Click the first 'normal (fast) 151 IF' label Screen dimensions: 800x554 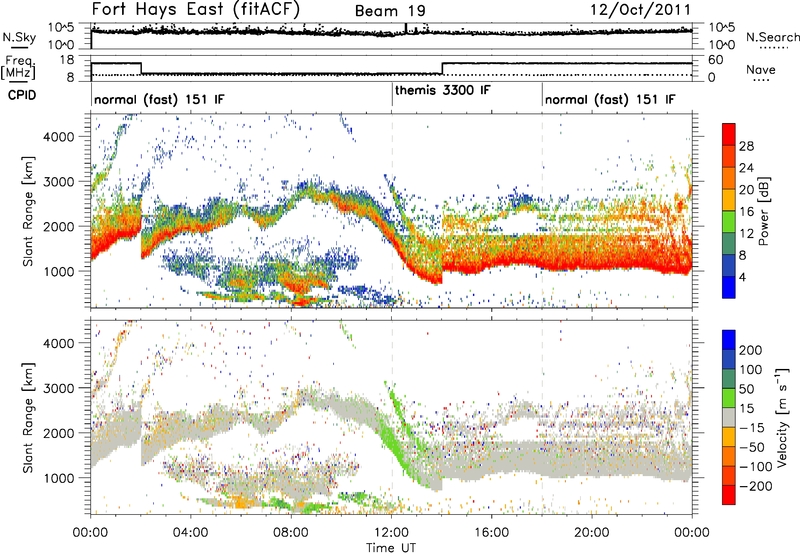click(159, 100)
